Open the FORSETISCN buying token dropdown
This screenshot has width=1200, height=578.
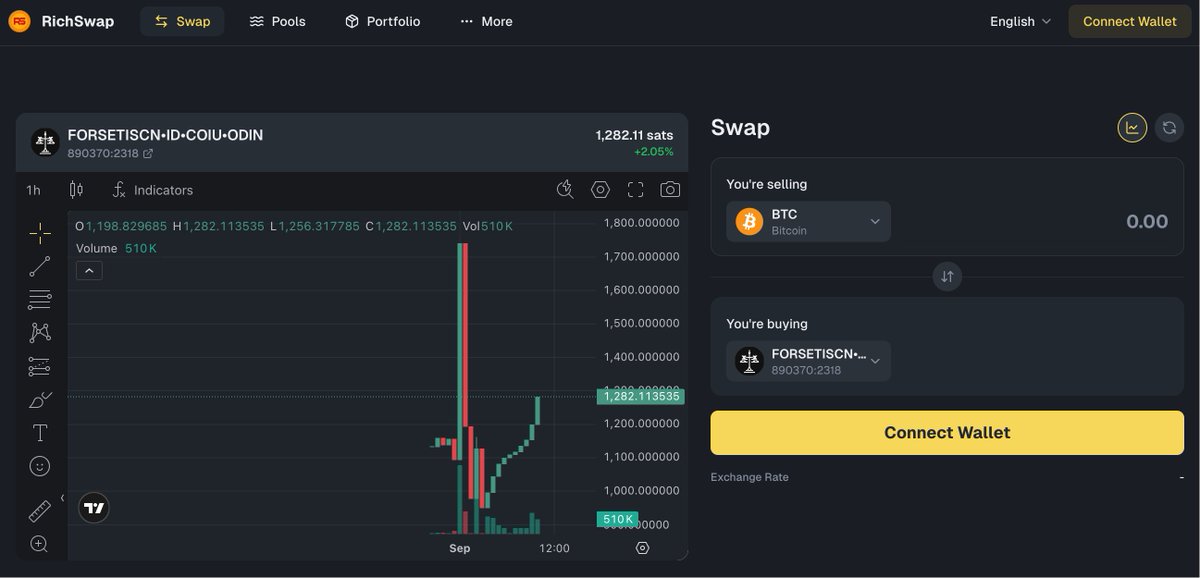tap(809, 361)
